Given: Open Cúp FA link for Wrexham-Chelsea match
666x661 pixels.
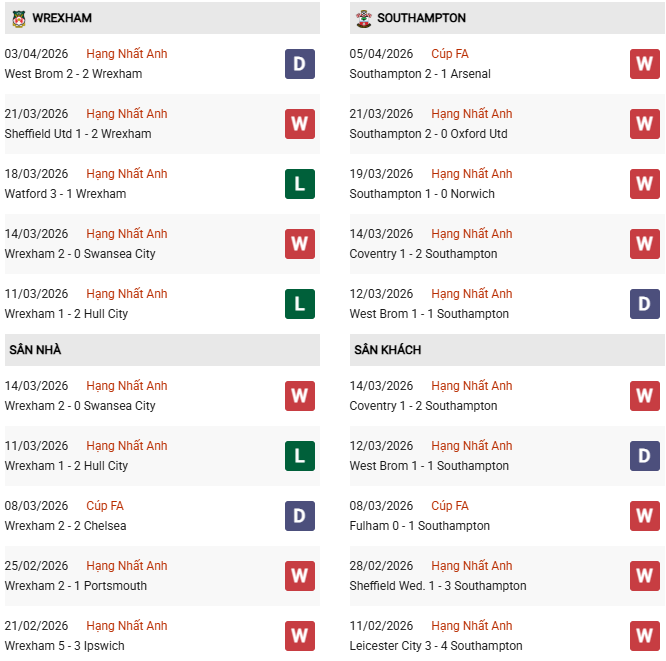Looking at the screenshot, I should [105, 506].
